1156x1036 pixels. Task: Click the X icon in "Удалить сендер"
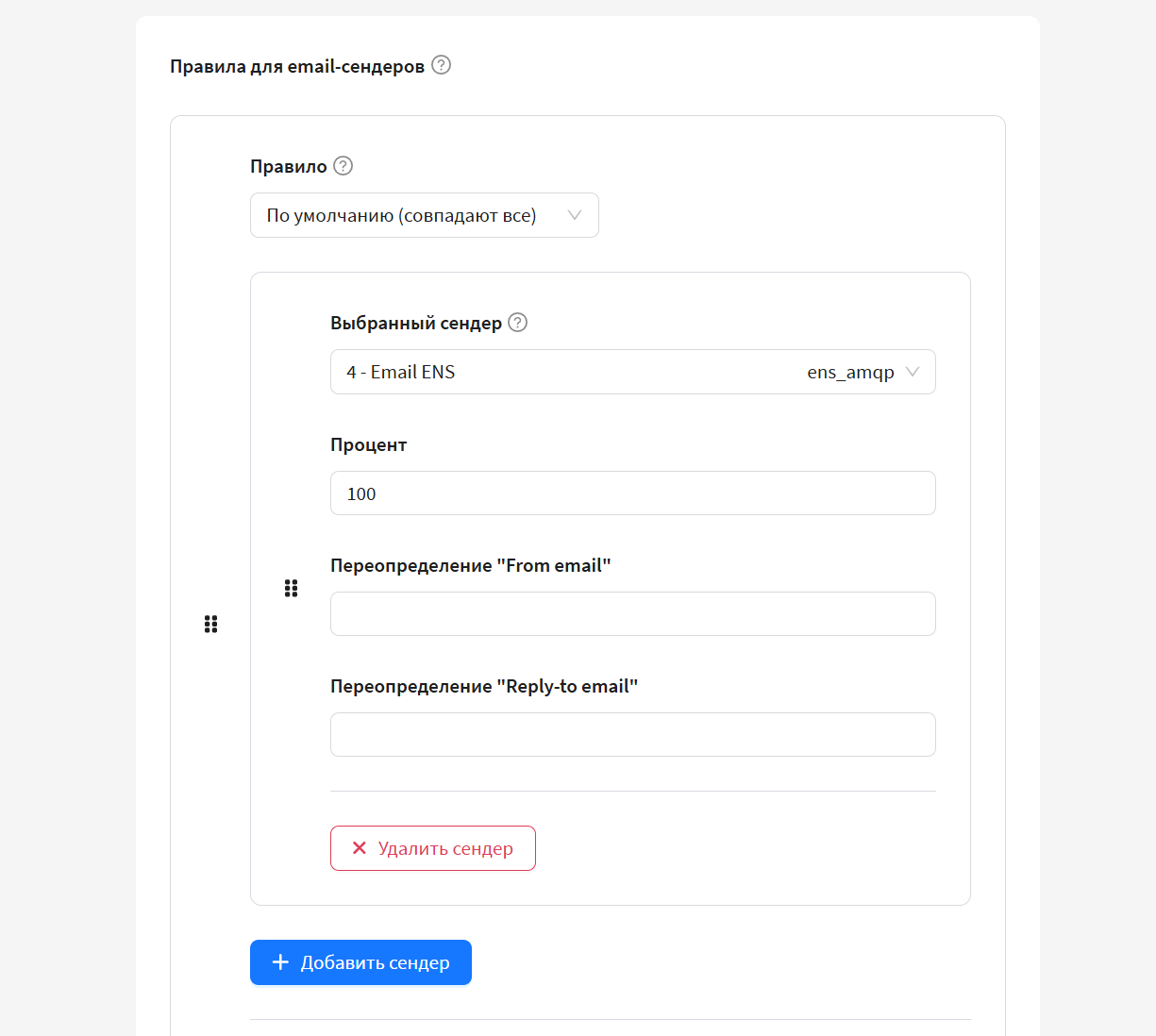tap(360, 848)
